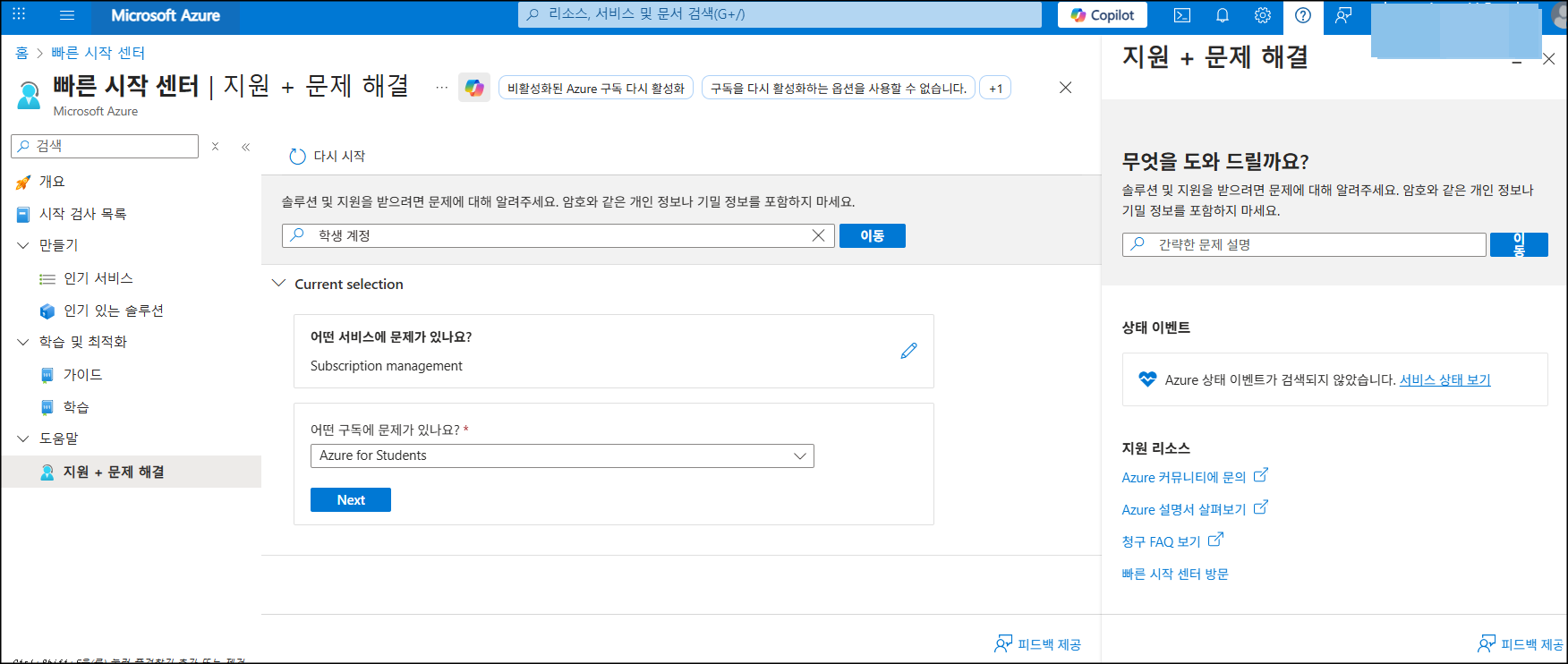
Task: Clear the 학생 계정 text with X
Action: tap(818, 235)
